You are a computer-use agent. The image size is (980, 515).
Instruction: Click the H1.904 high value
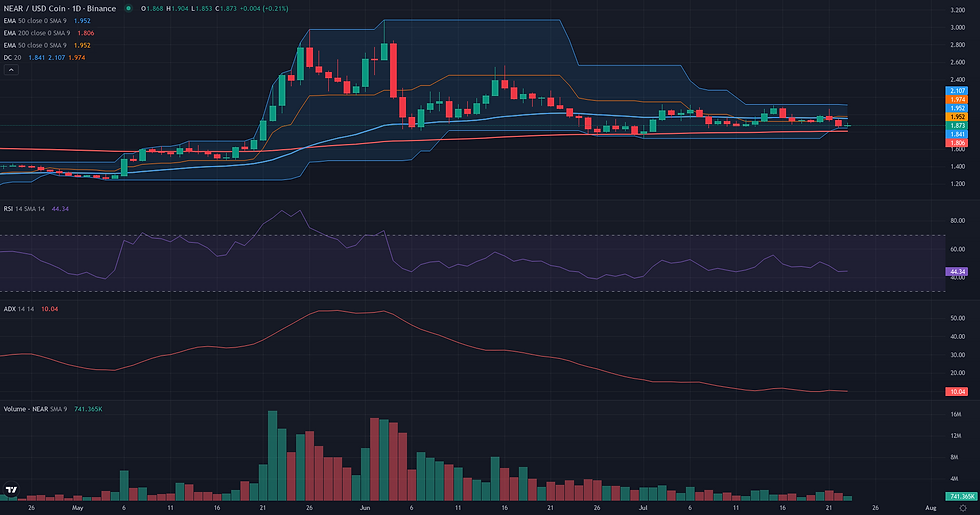click(x=177, y=9)
